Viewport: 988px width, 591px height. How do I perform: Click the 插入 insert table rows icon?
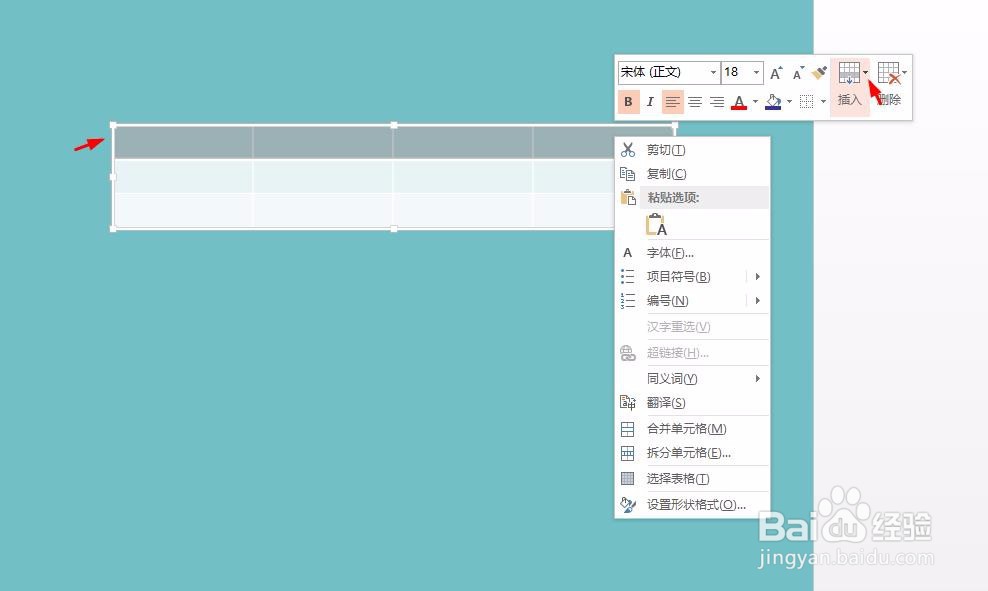click(848, 74)
